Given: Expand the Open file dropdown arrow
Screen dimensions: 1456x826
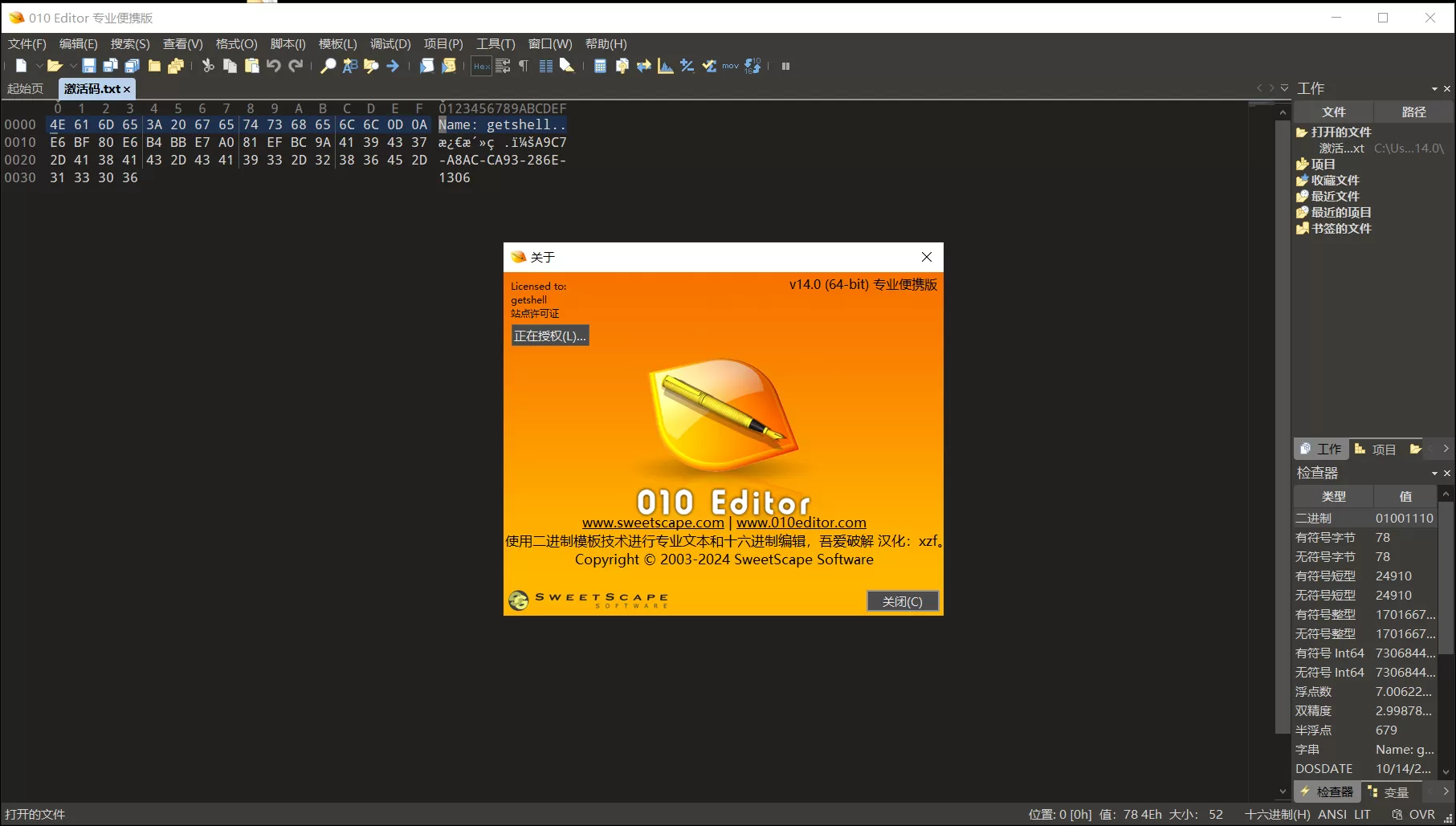Looking at the screenshot, I should [73, 66].
